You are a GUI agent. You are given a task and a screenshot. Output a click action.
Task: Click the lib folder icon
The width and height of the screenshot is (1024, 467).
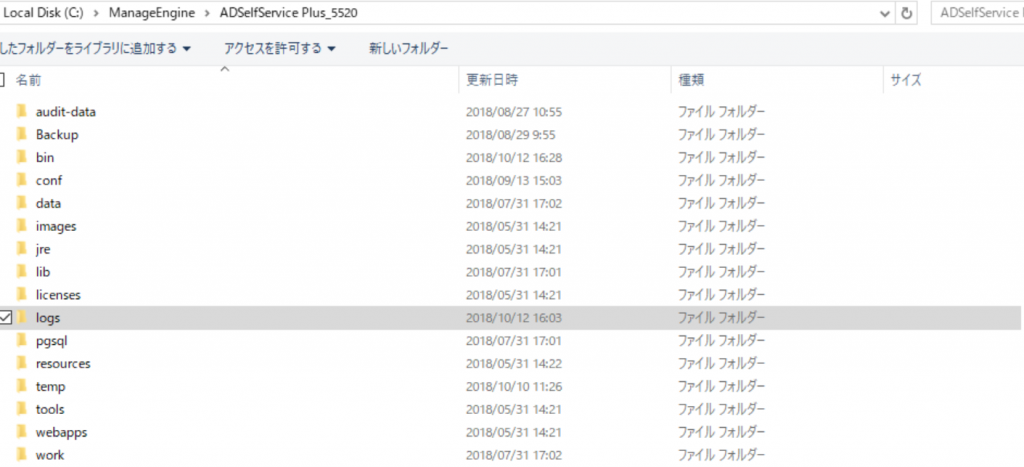click(x=22, y=271)
